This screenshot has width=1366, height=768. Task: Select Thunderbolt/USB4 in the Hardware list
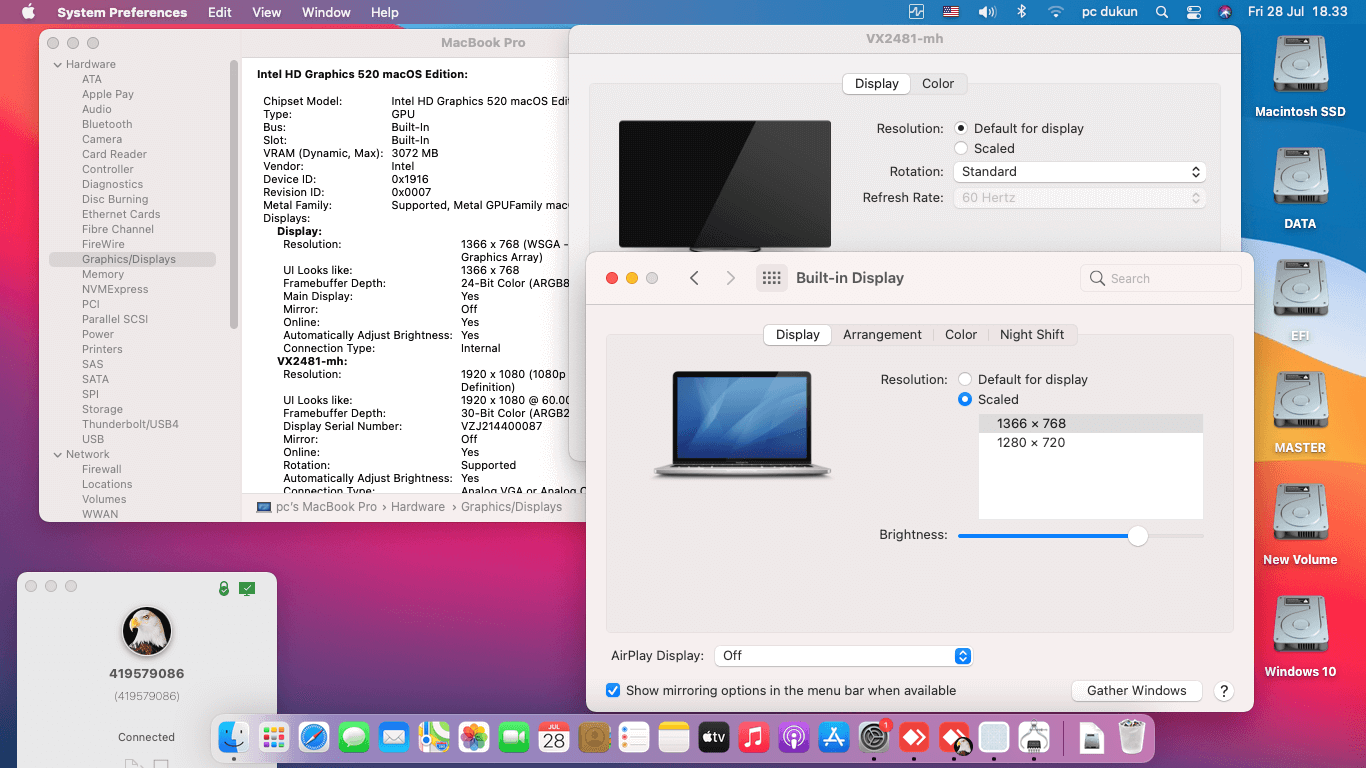tap(130, 424)
